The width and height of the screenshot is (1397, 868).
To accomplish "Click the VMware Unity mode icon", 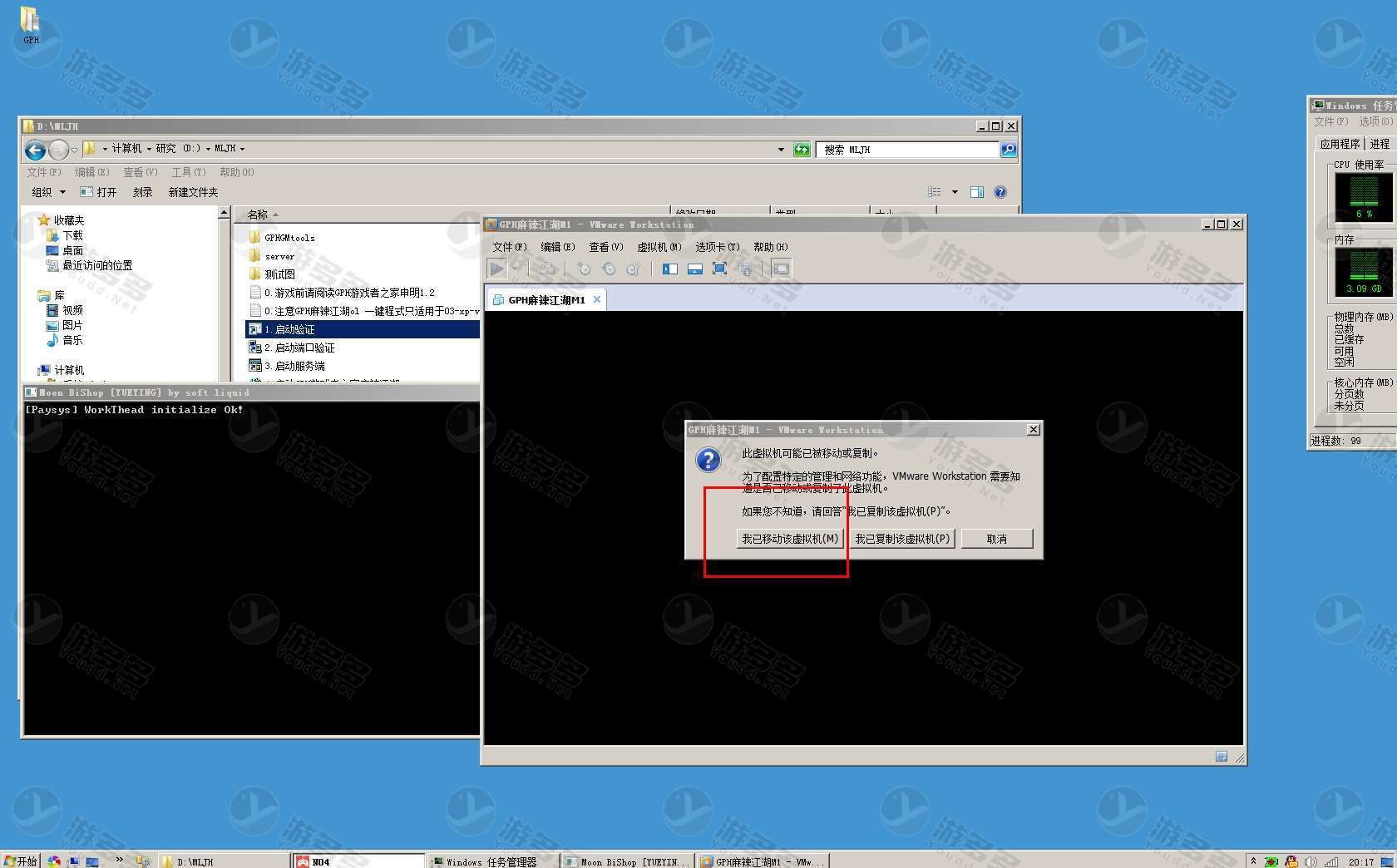I will pyautogui.click(x=746, y=269).
